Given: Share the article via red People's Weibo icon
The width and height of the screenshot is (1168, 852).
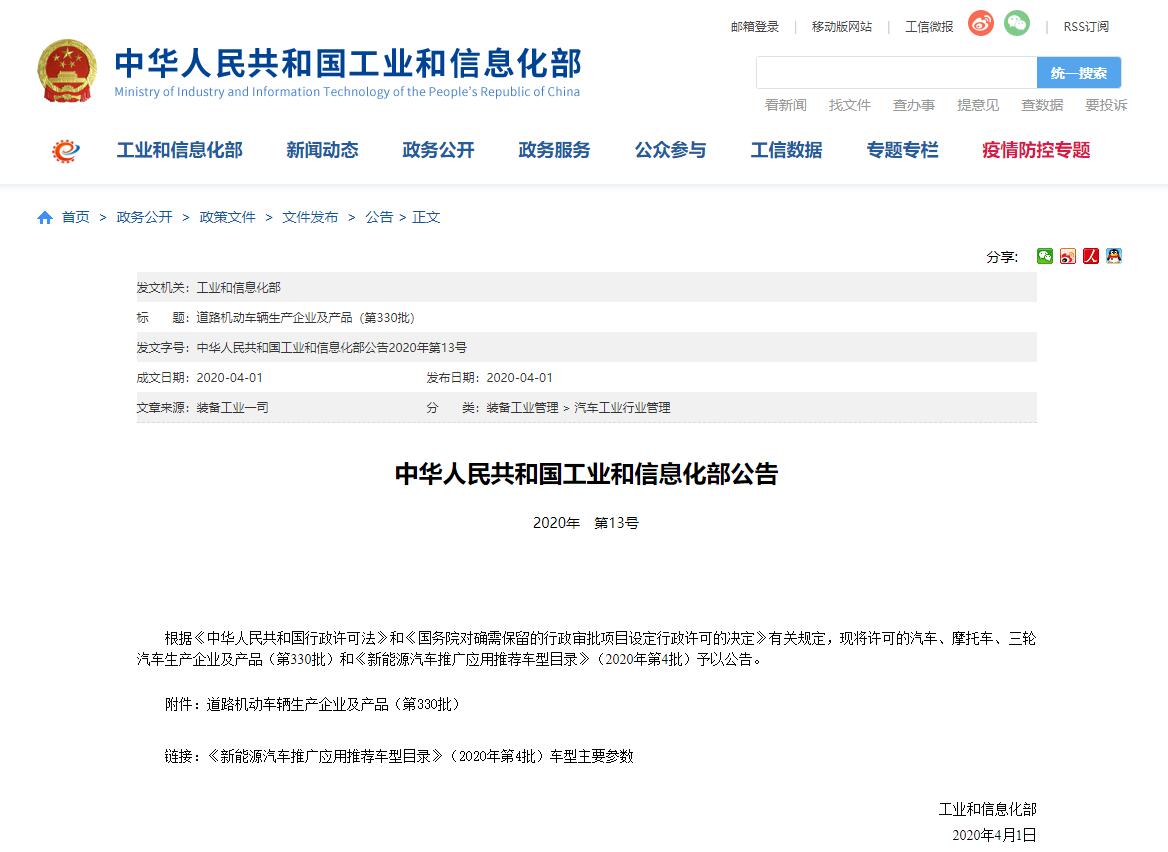Looking at the screenshot, I should click(1091, 256).
